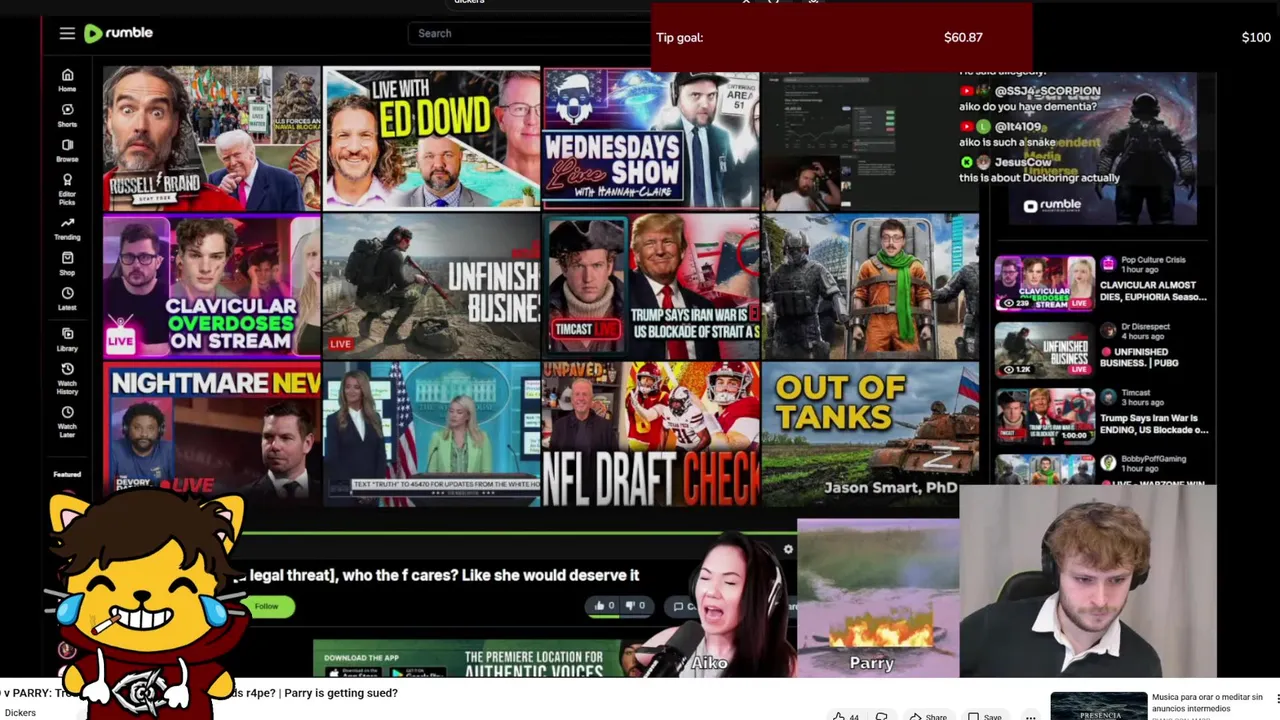Open options for the Musica para orar video
The image size is (1280, 720).
click(x=1277, y=698)
